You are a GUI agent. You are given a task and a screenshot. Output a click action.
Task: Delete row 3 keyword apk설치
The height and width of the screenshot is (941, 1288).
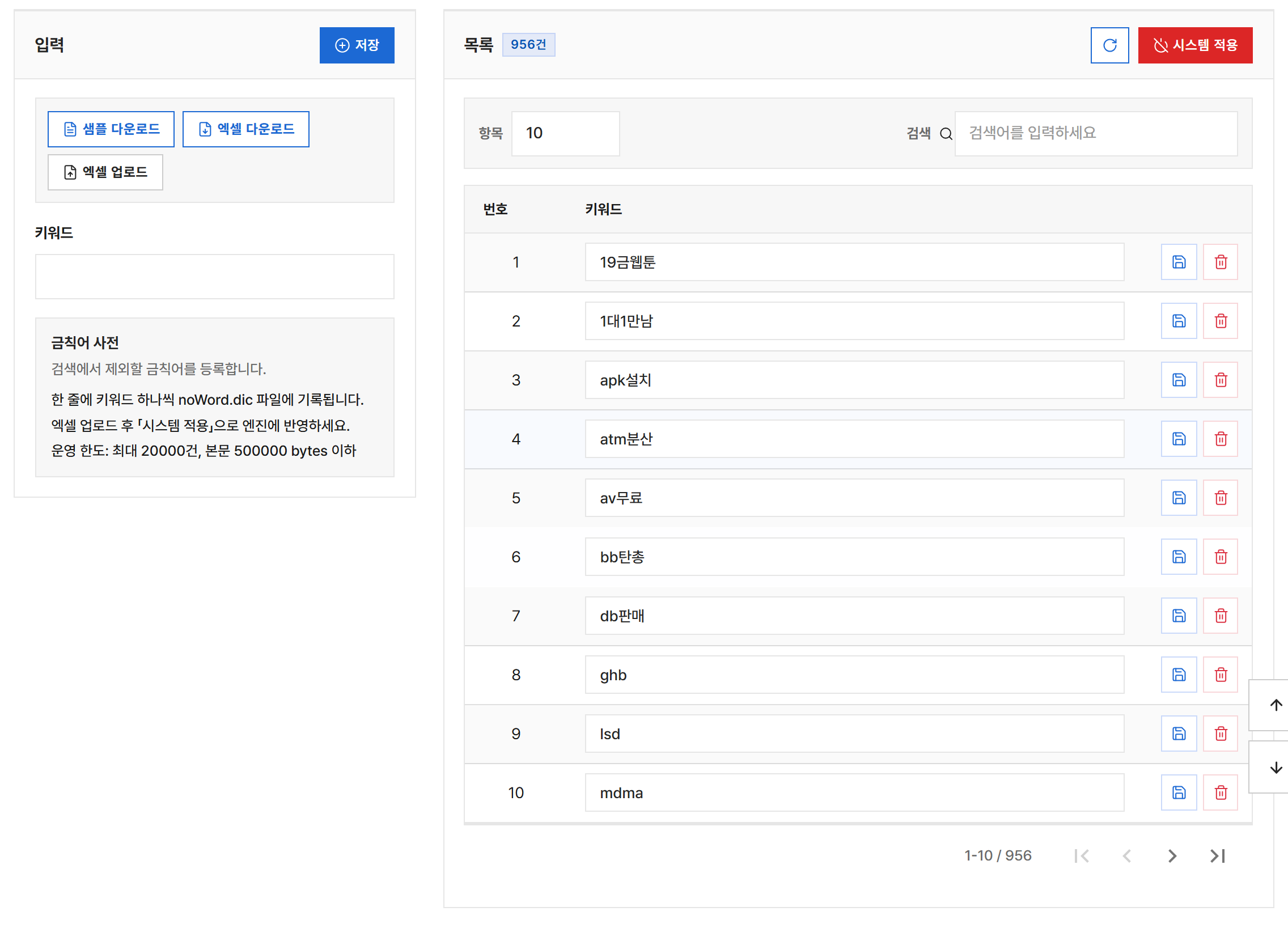pyautogui.click(x=1220, y=380)
